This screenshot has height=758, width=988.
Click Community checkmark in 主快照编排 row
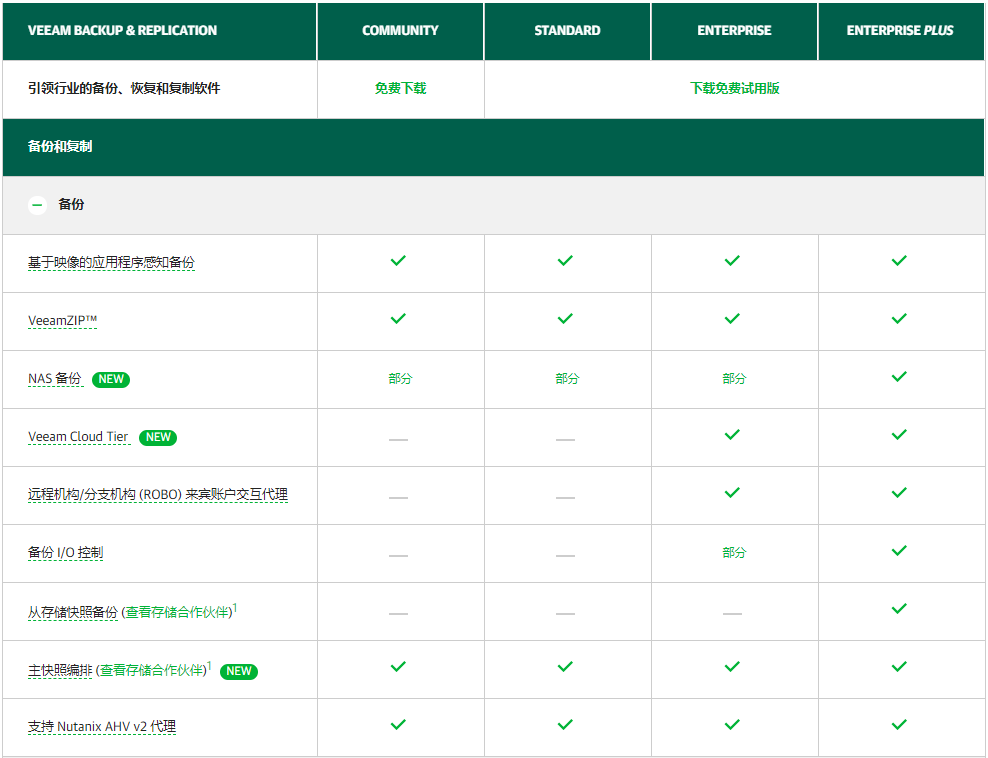(x=398, y=666)
